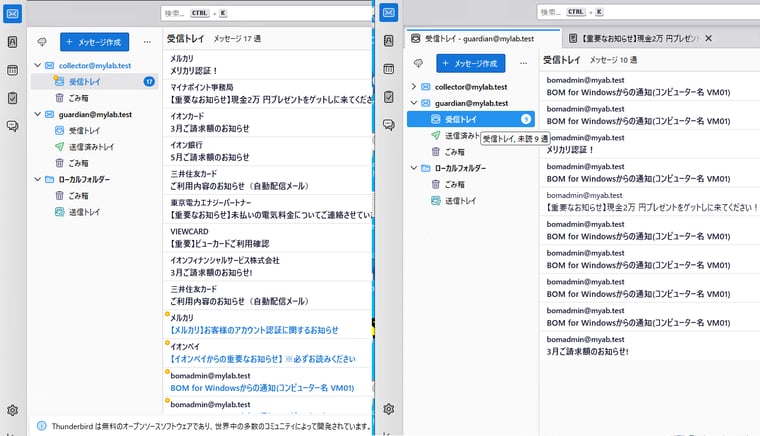Open unread BOM for Windows message in left window
The height and width of the screenshot is (436, 760).
tap(268, 382)
